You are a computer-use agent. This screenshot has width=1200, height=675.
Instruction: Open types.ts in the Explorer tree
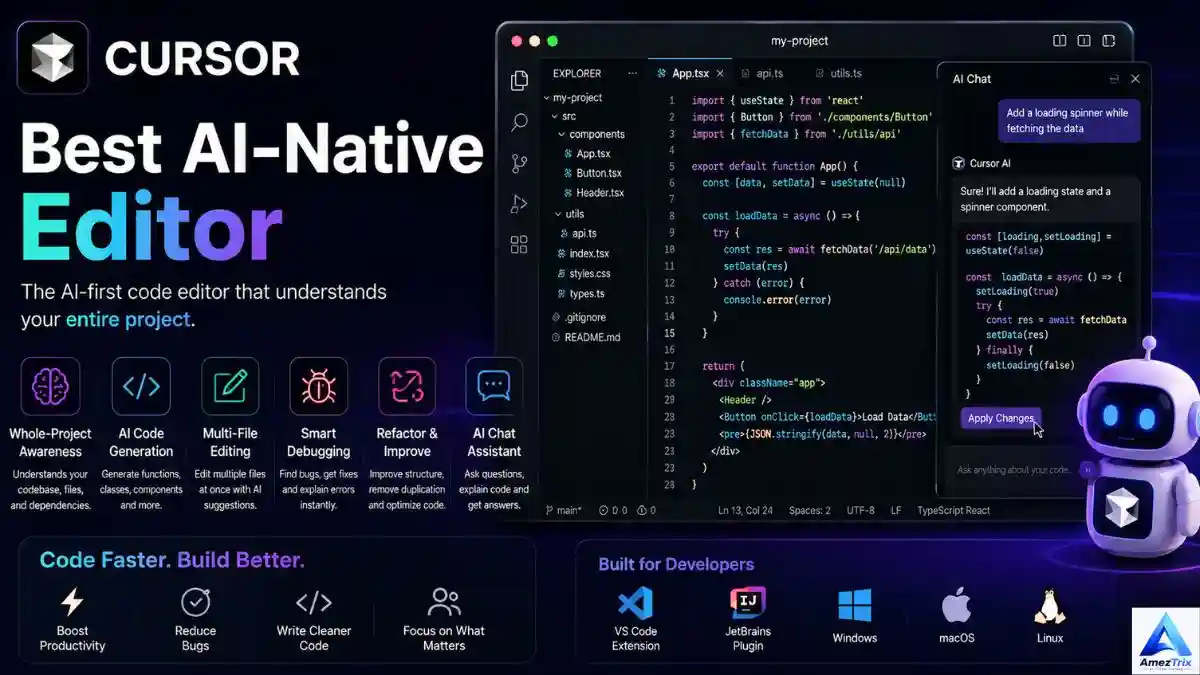579,294
